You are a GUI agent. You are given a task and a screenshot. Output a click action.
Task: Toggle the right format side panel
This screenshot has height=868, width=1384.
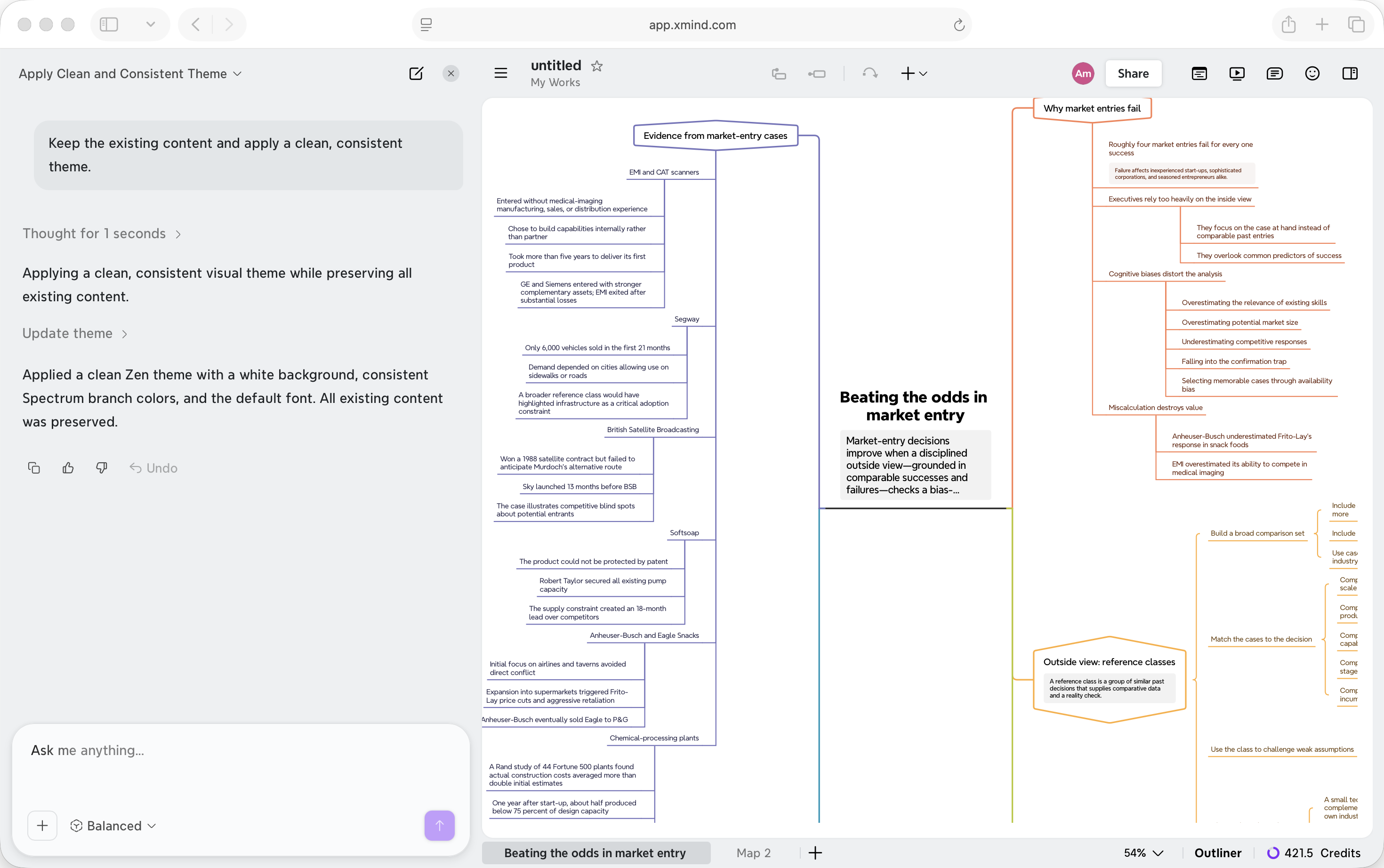point(1350,73)
